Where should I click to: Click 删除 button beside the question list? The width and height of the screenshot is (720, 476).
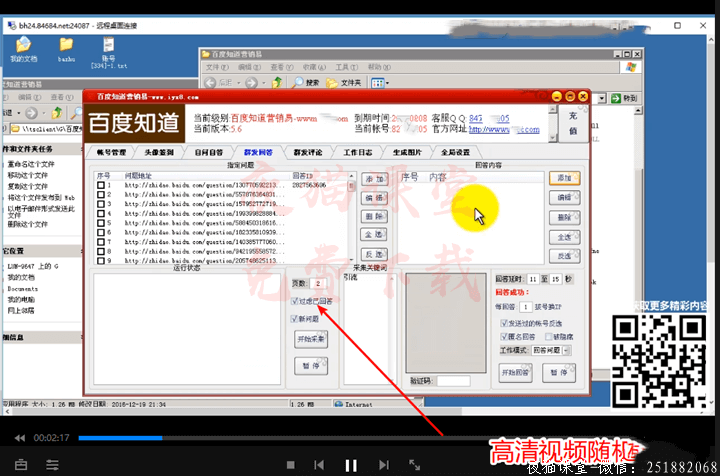374,216
